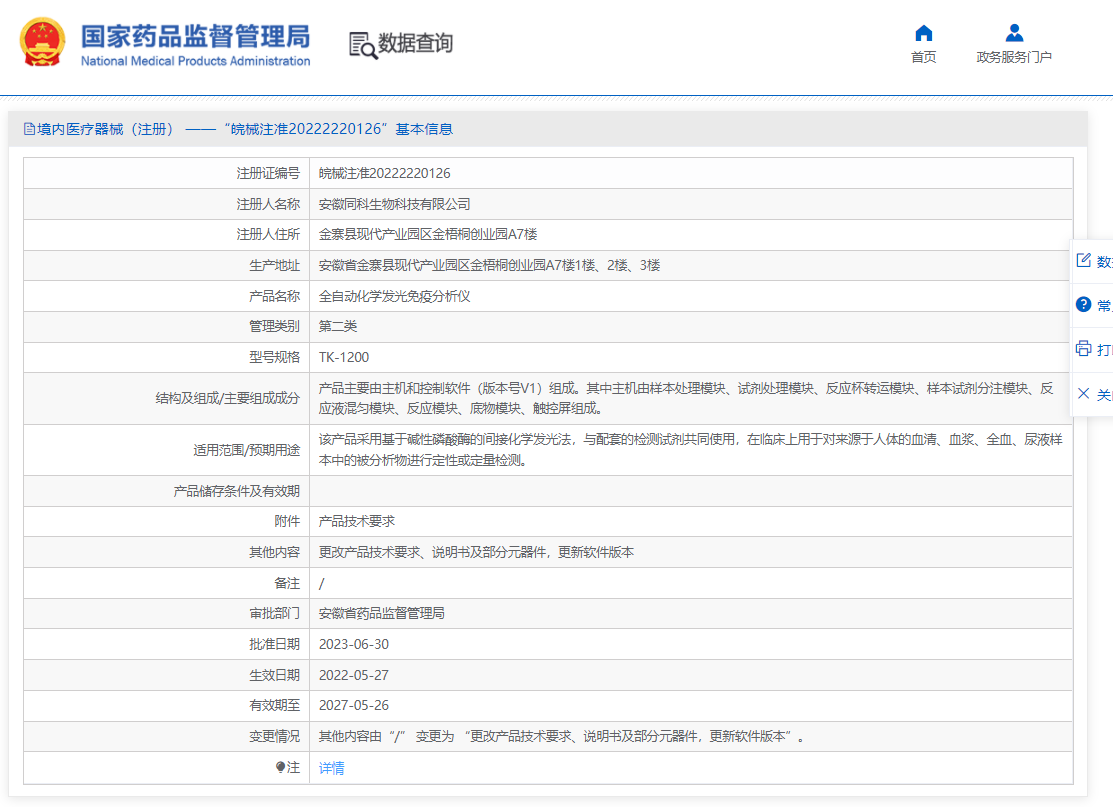
Task: Click the 批准日期 row label
Action: (x=275, y=644)
